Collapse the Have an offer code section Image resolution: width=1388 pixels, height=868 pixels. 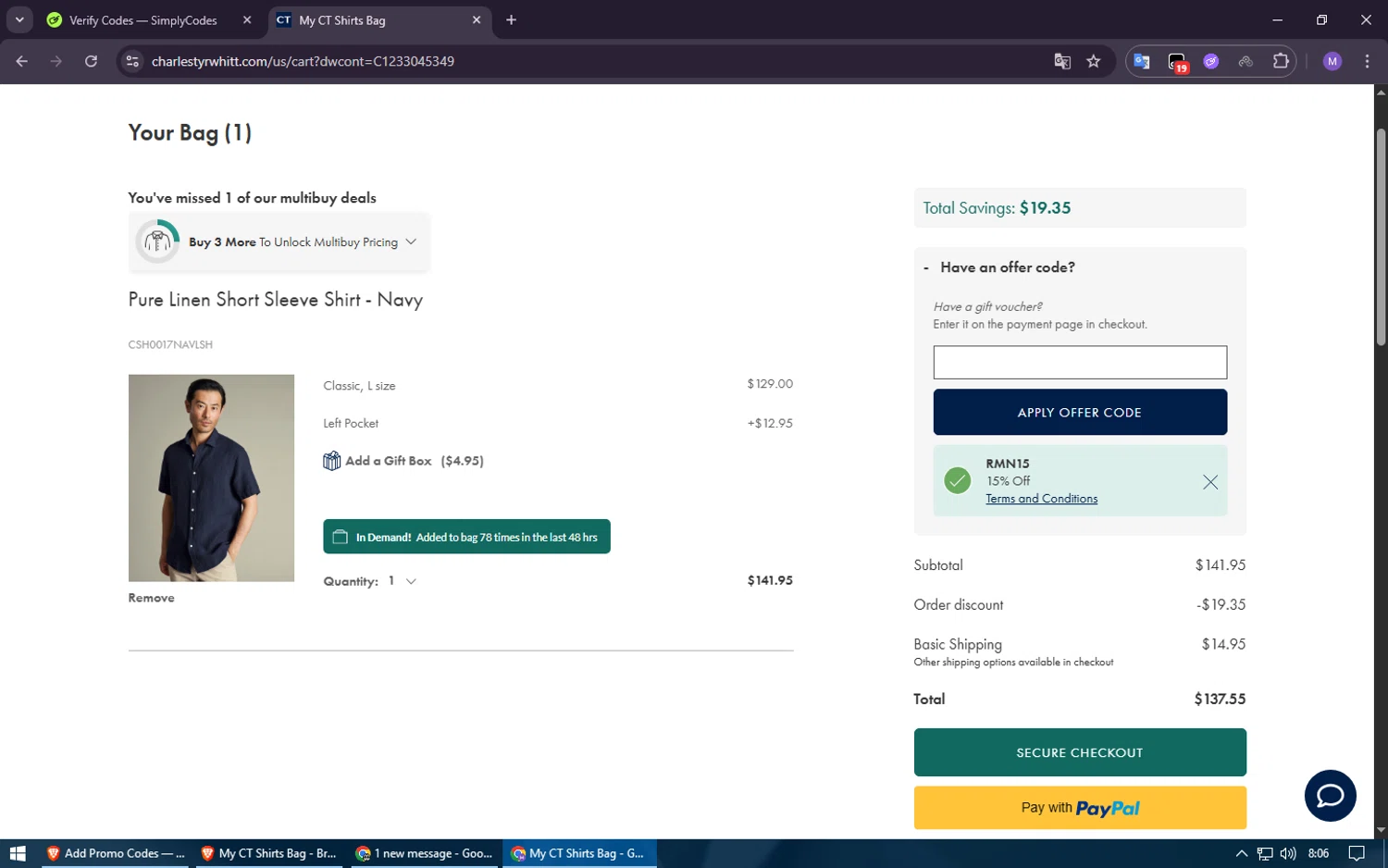point(999,267)
